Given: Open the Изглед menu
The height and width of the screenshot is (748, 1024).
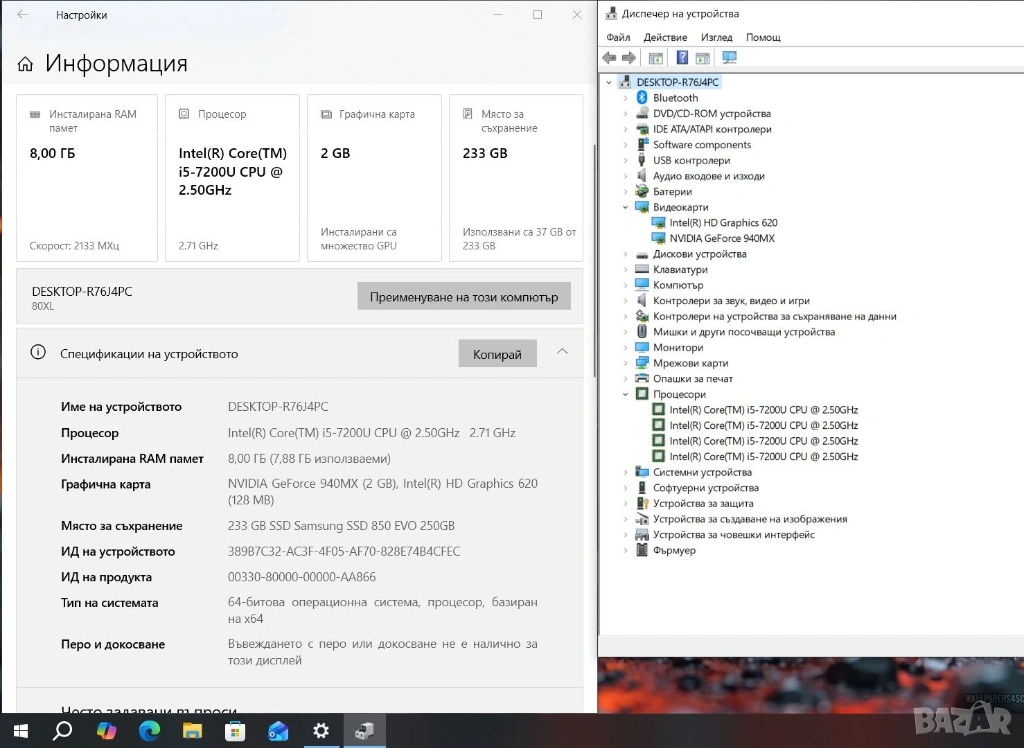Looking at the screenshot, I should pyautogui.click(x=716, y=37).
